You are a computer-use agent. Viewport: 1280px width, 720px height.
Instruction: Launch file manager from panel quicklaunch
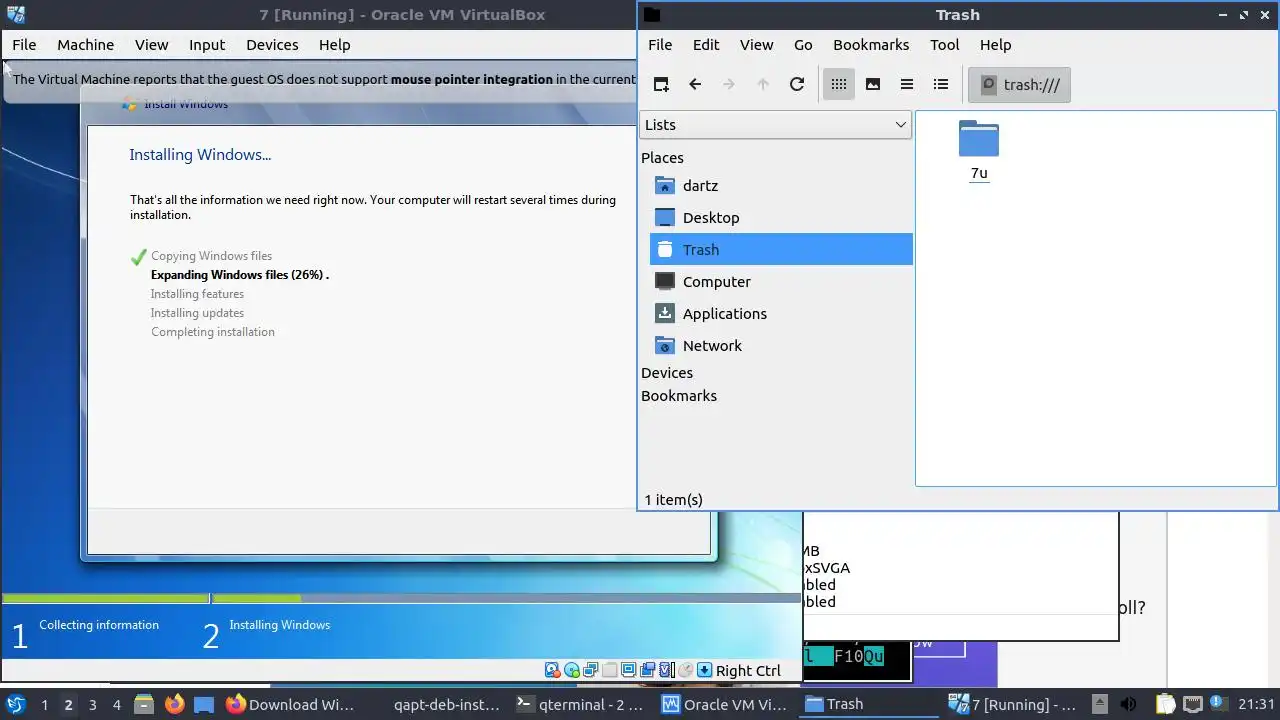pyautogui.click(x=144, y=704)
